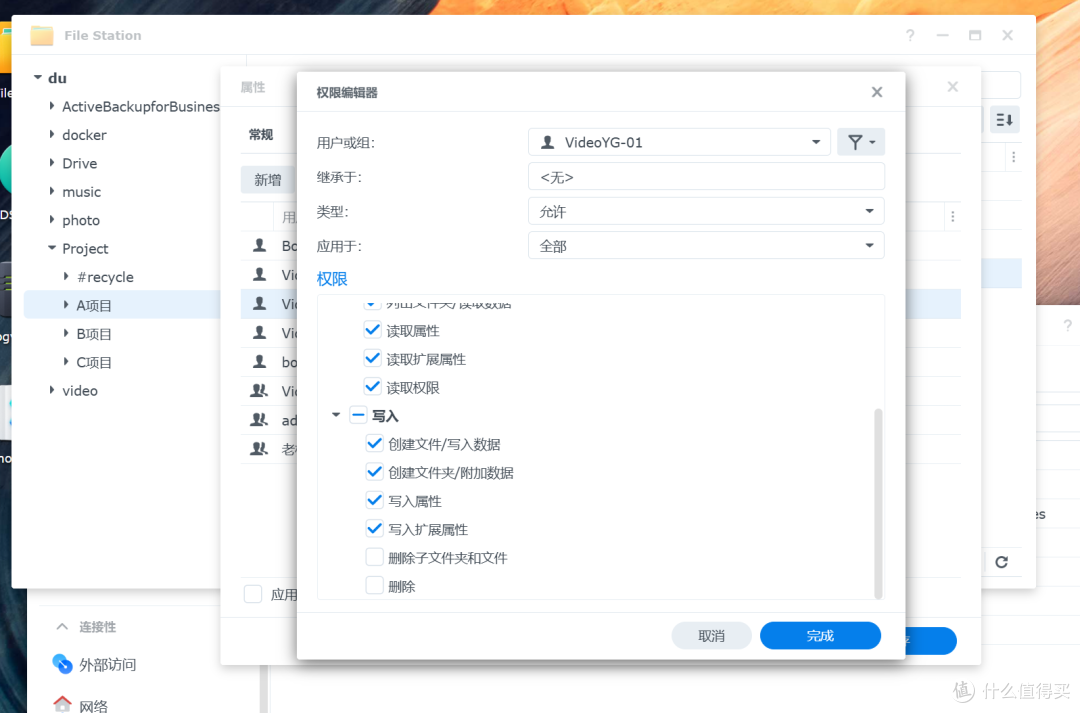Switch to the General tab in properties
The image size is (1080, 713).
[261, 134]
